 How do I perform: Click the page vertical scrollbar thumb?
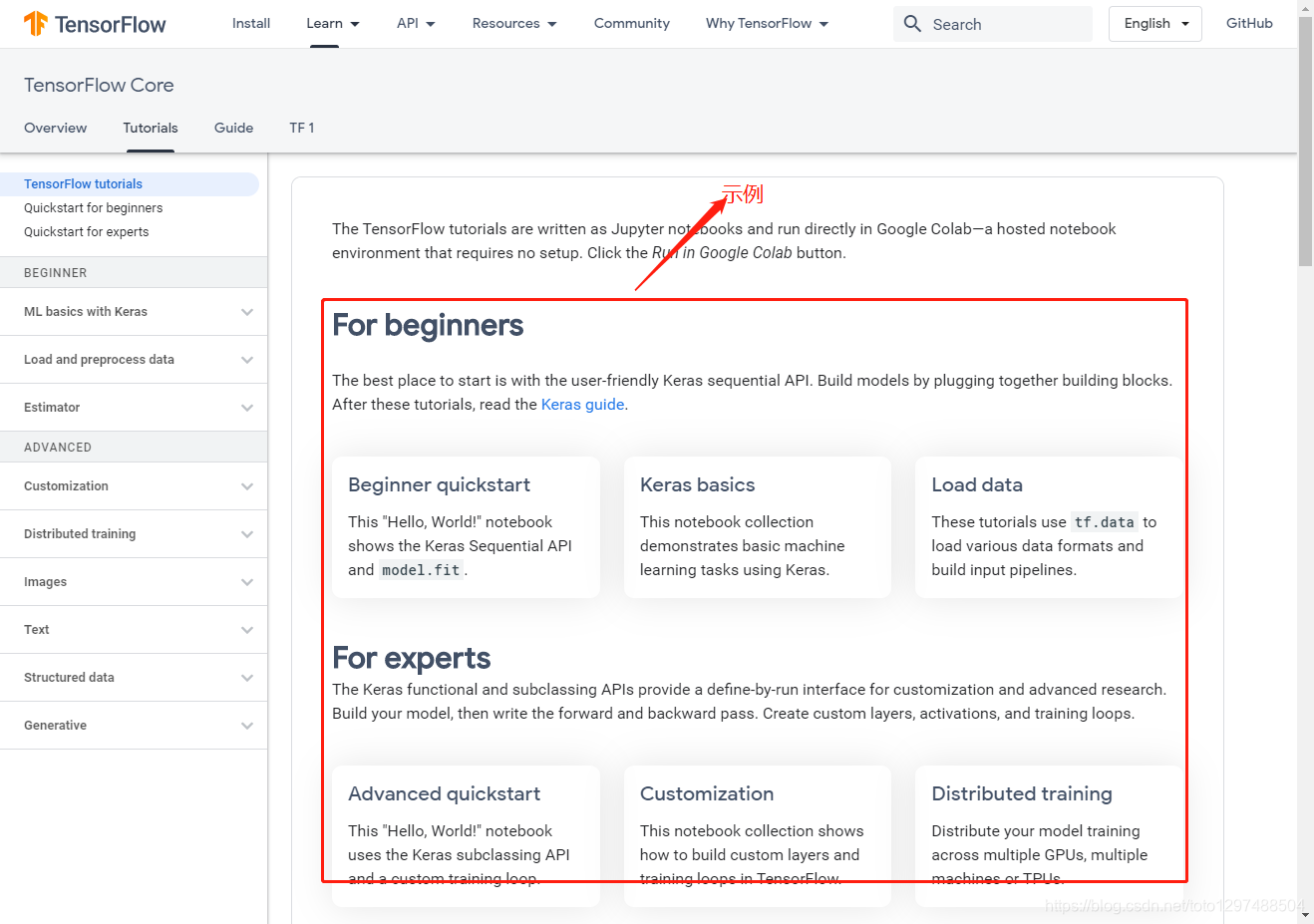click(1305, 140)
